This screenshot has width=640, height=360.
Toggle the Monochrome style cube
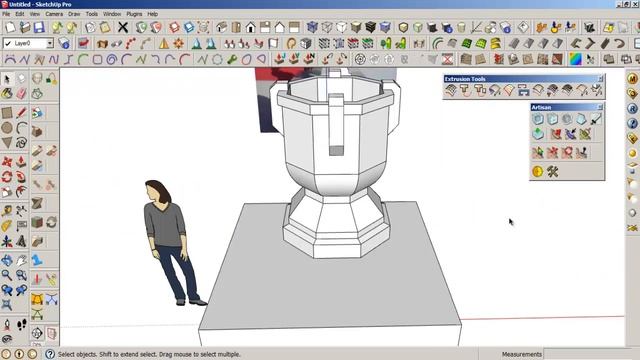click(385, 27)
